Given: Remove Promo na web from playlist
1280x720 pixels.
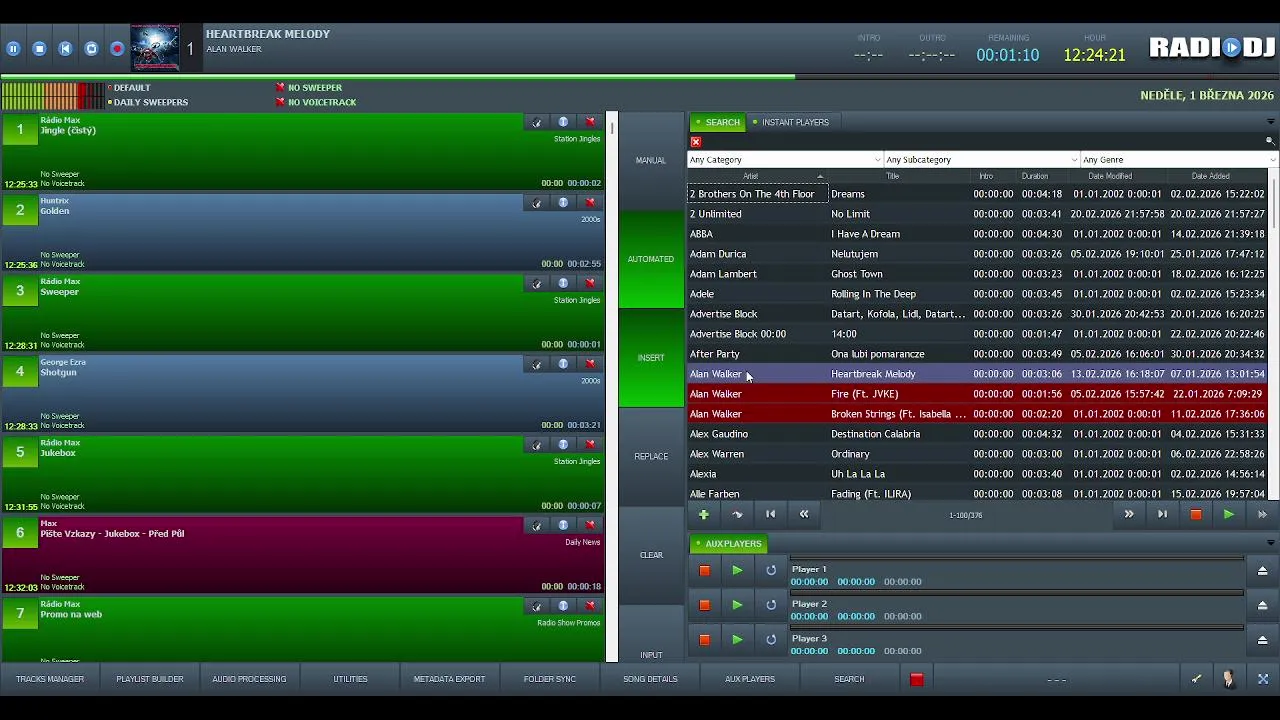Looking at the screenshot, I should pos(590,606).
